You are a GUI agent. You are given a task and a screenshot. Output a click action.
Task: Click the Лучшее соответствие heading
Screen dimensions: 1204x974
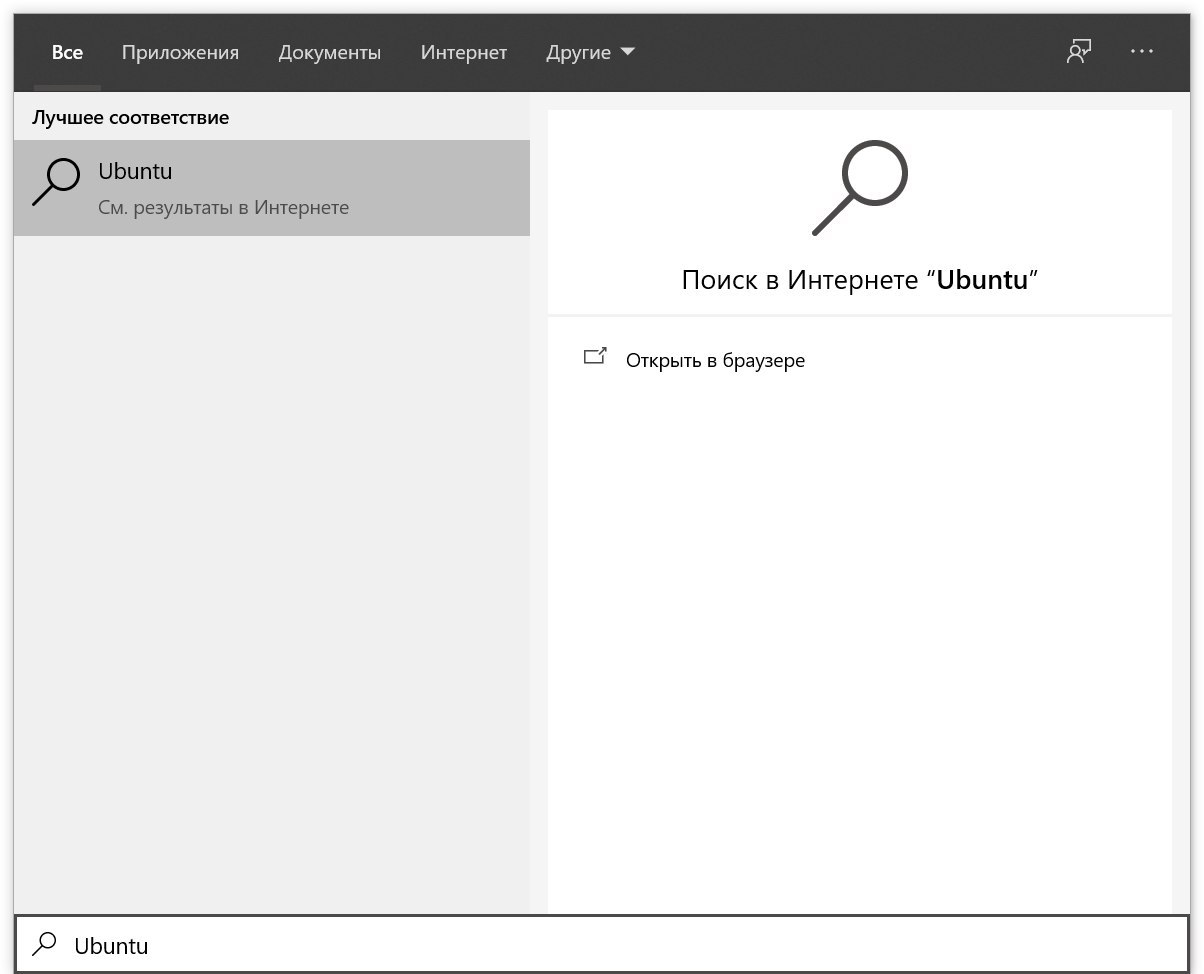(x=131, y=118)
